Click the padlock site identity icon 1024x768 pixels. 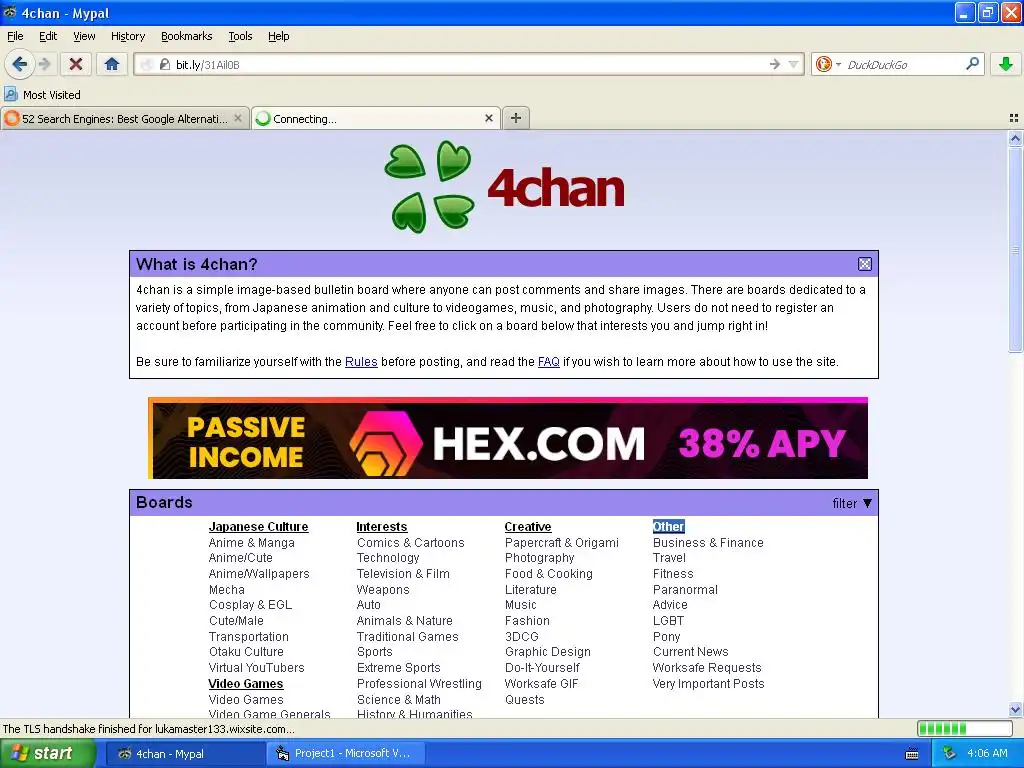point(165,65)
